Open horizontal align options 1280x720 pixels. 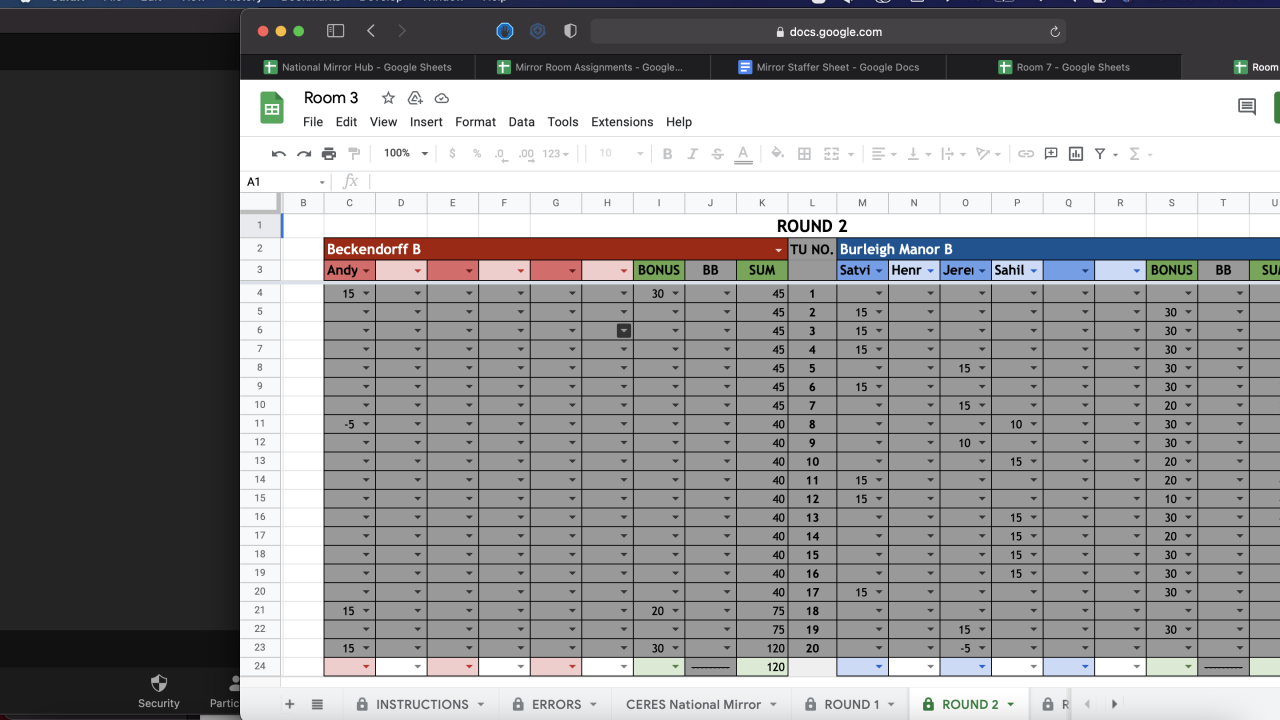coord(884,154)
